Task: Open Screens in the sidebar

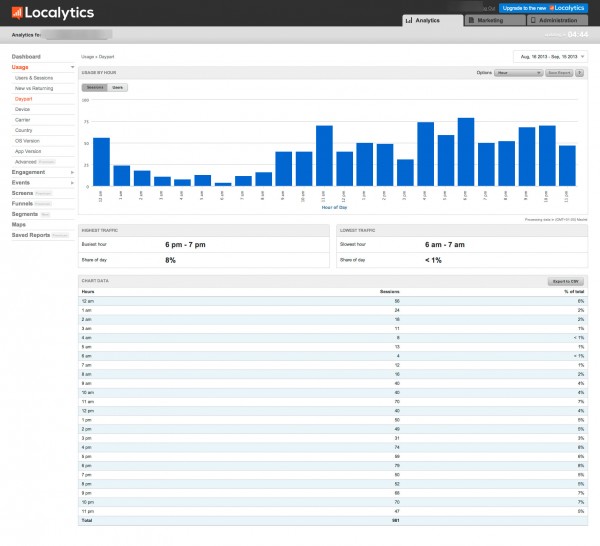Action: tap(22, 193)
